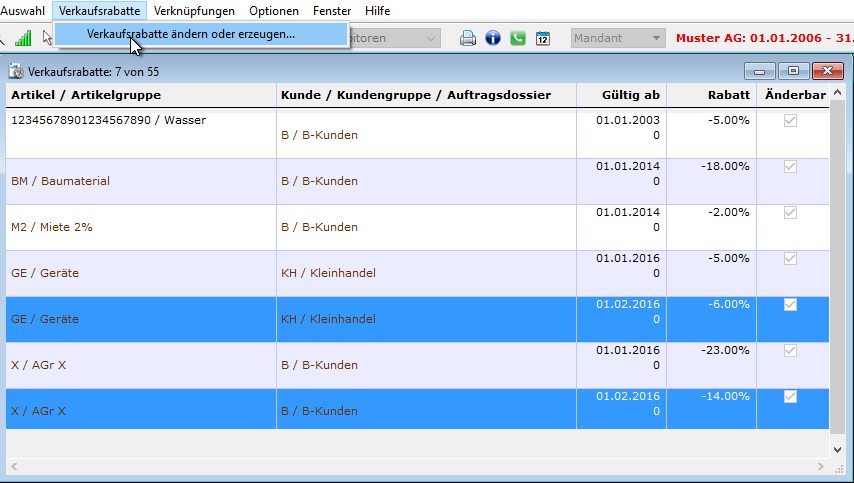Screen dimensions: 854x483
Task: Toggle Änderbar checkbox for -14.00% row
Action: click(790, 396)
